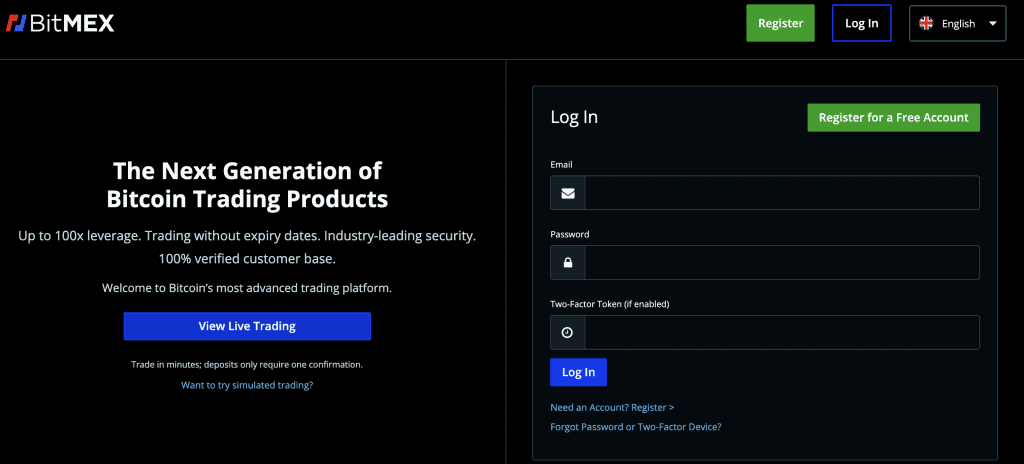Follow the 'Need an Account? Register' link
Viewport: 1024px width, 464px height.
[612, 407]
